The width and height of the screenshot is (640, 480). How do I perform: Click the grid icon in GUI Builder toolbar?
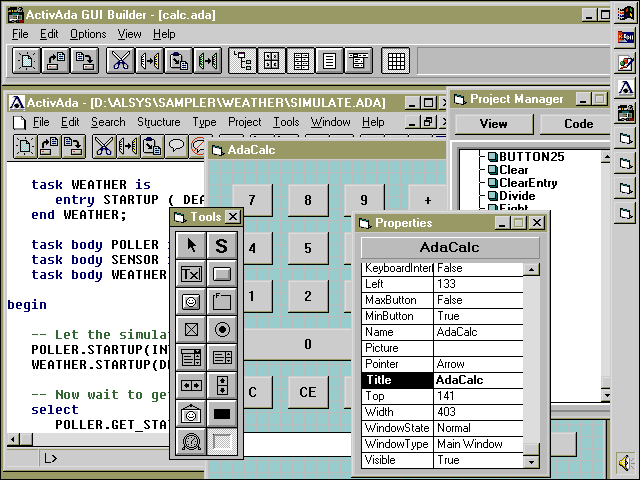click(396, 61)
